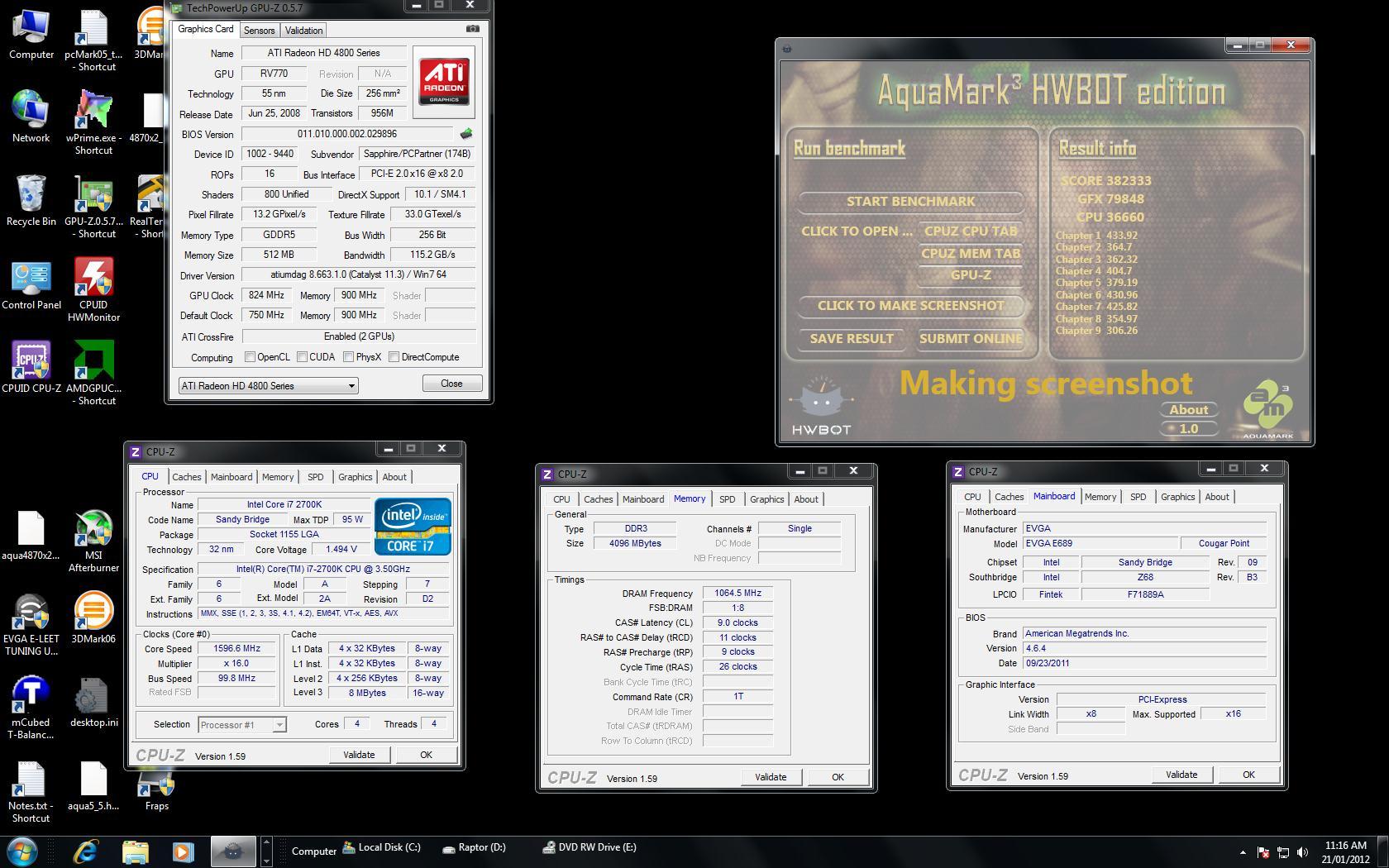Open Internet Explorer from taskbar
This screenshot has width=1389, height=868.
tap(86, 851)
